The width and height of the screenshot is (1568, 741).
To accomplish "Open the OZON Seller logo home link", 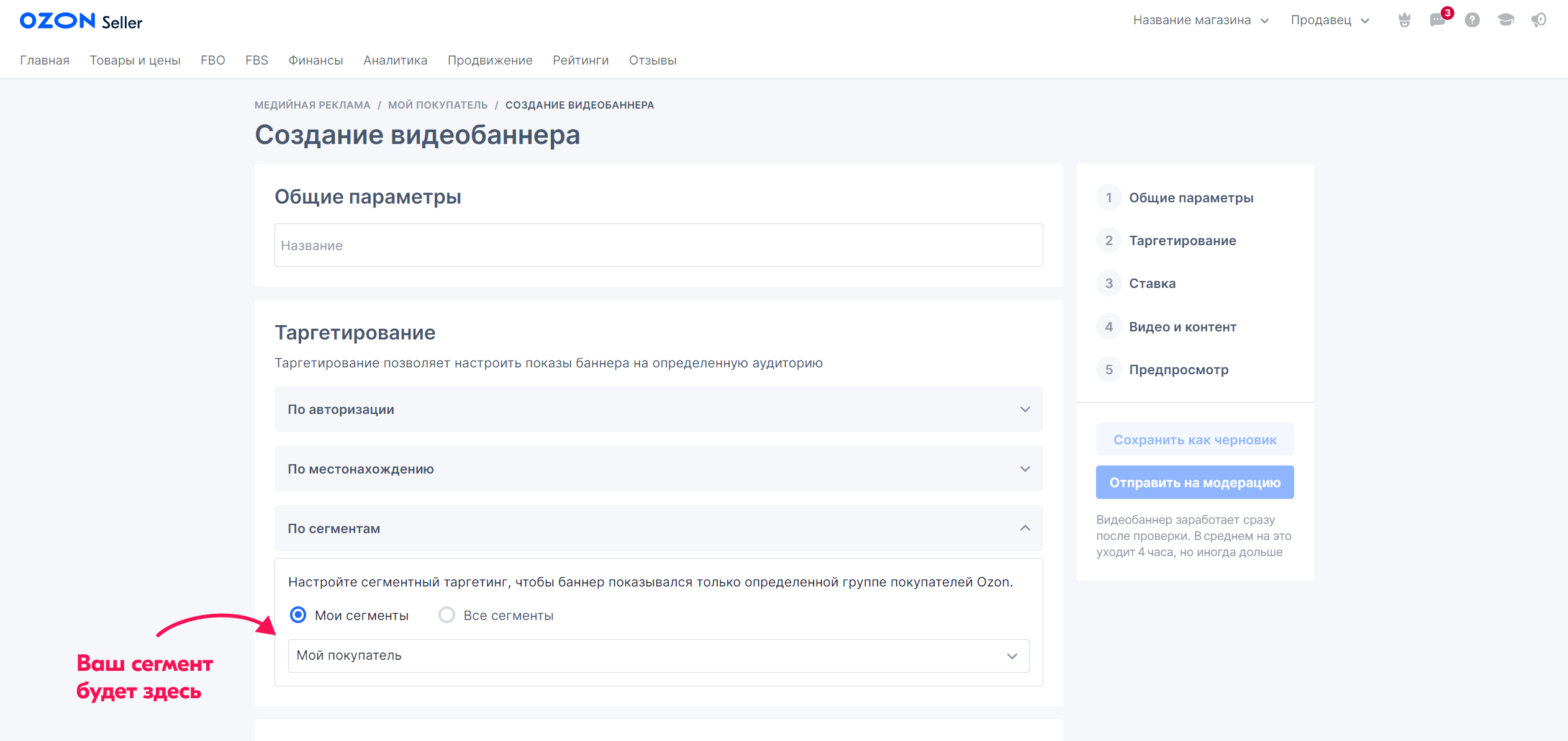I will click(x=81, y=21).
